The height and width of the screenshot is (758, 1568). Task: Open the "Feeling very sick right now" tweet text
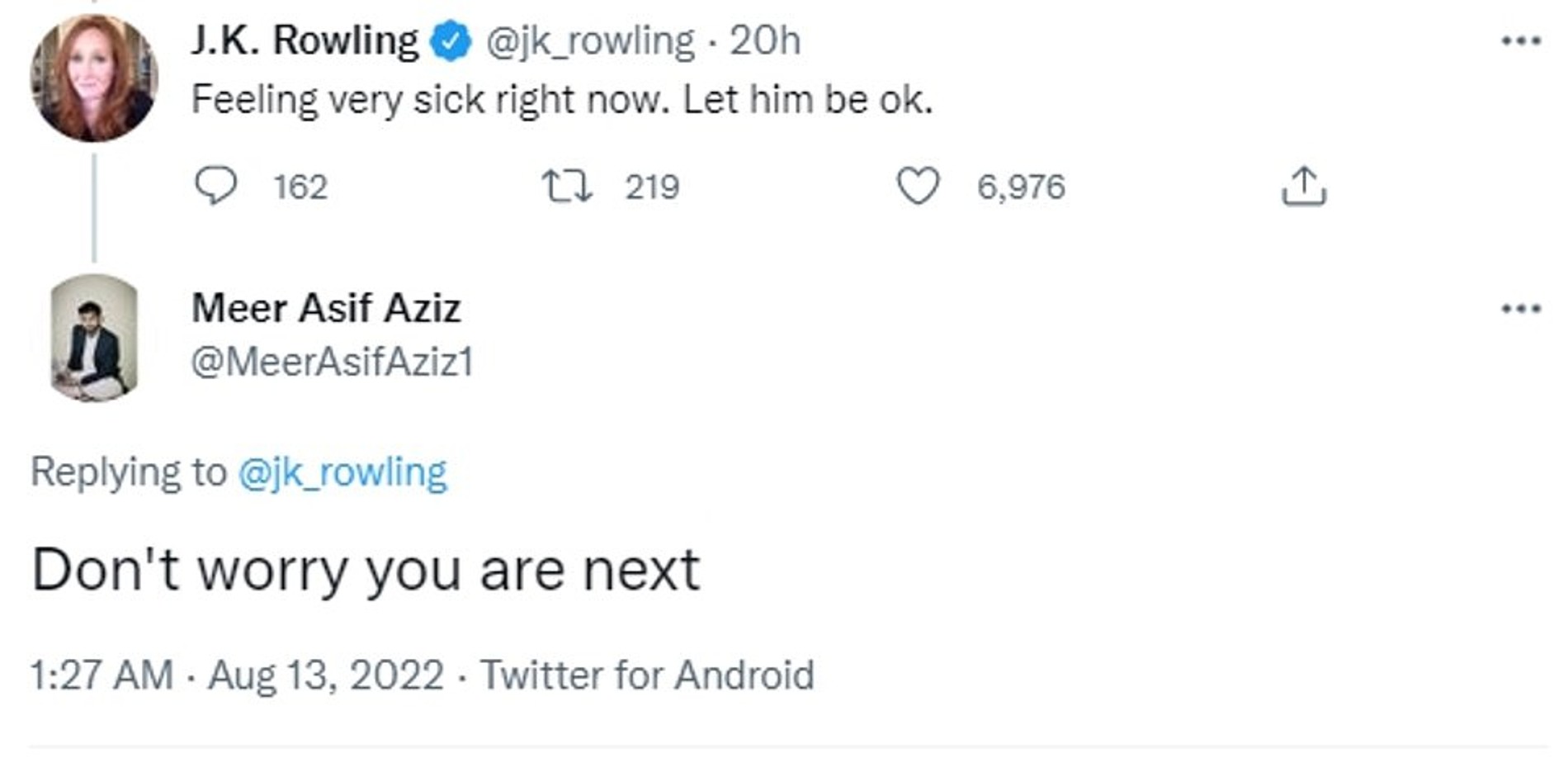click(561, 100)
